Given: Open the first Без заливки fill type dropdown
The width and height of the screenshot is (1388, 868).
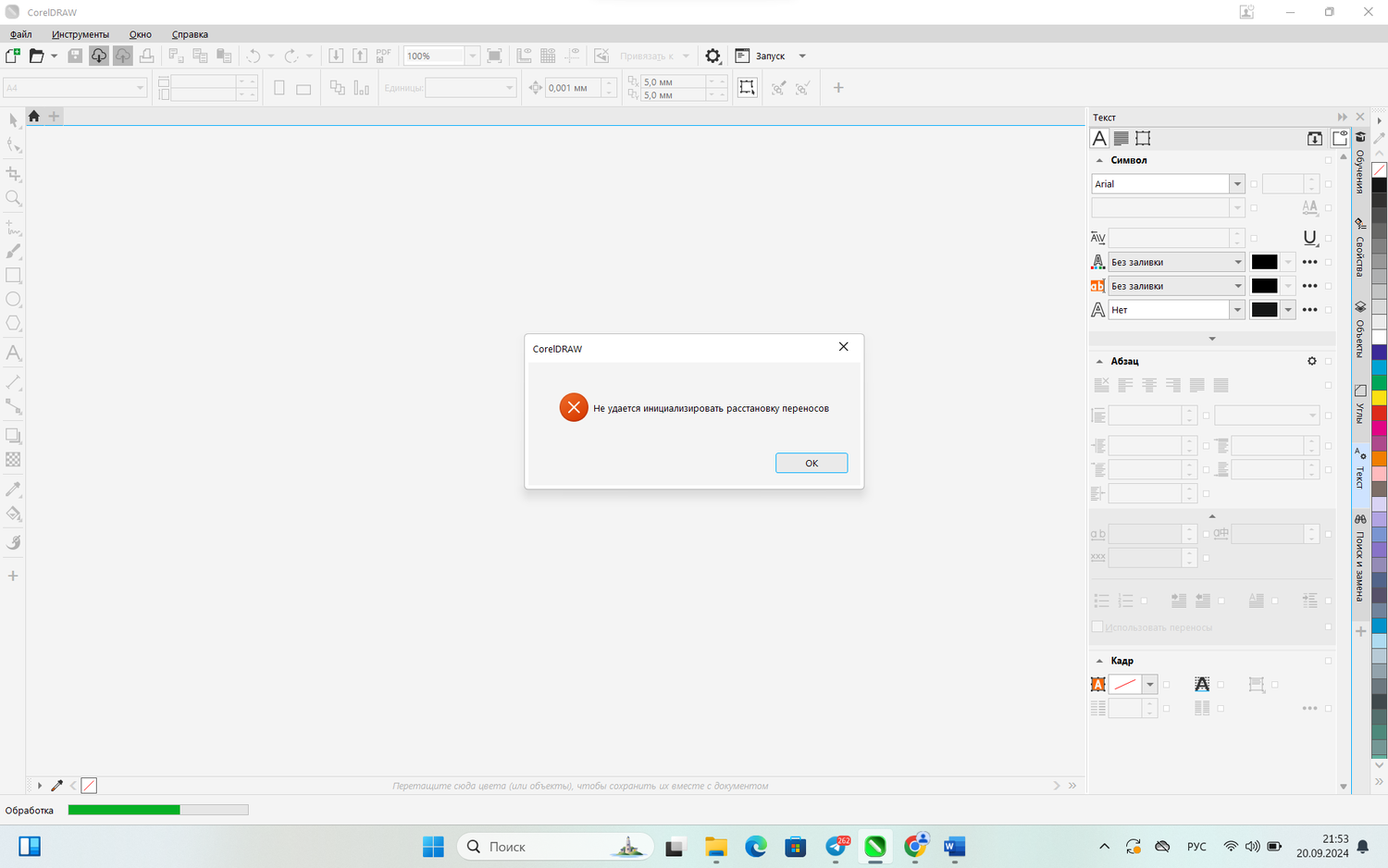Looking at the screenshot, I should click(1237, 262).
